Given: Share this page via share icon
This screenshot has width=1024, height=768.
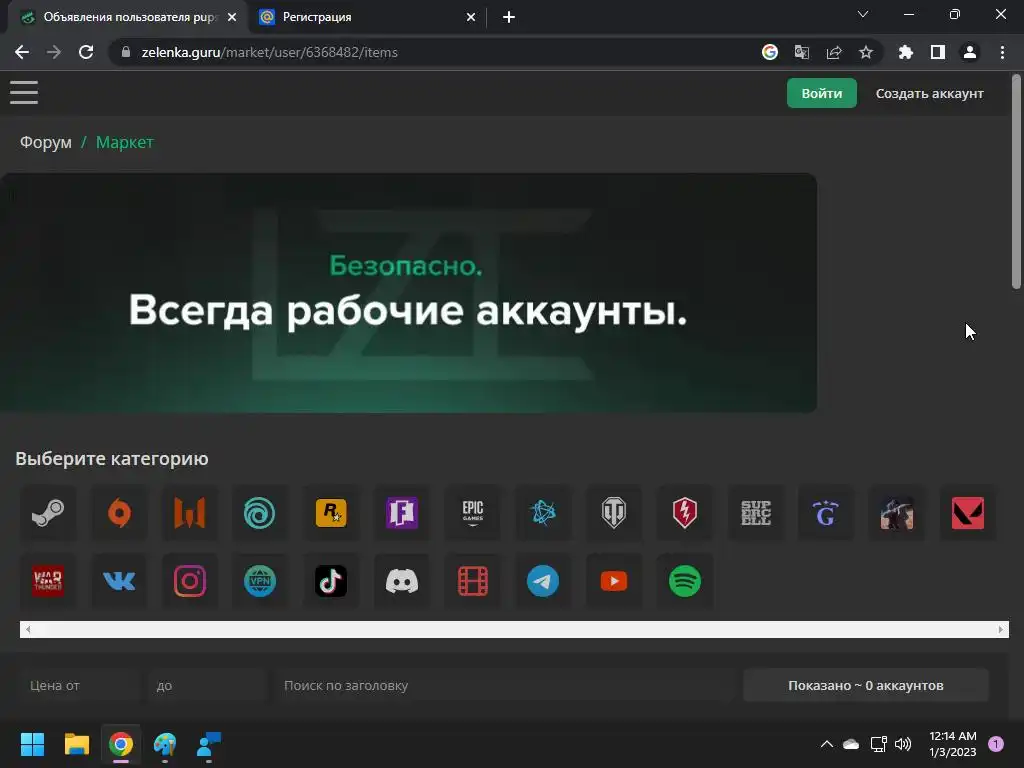Looking at the screenshot, I should pyautogui.click(x=834, y=52).
